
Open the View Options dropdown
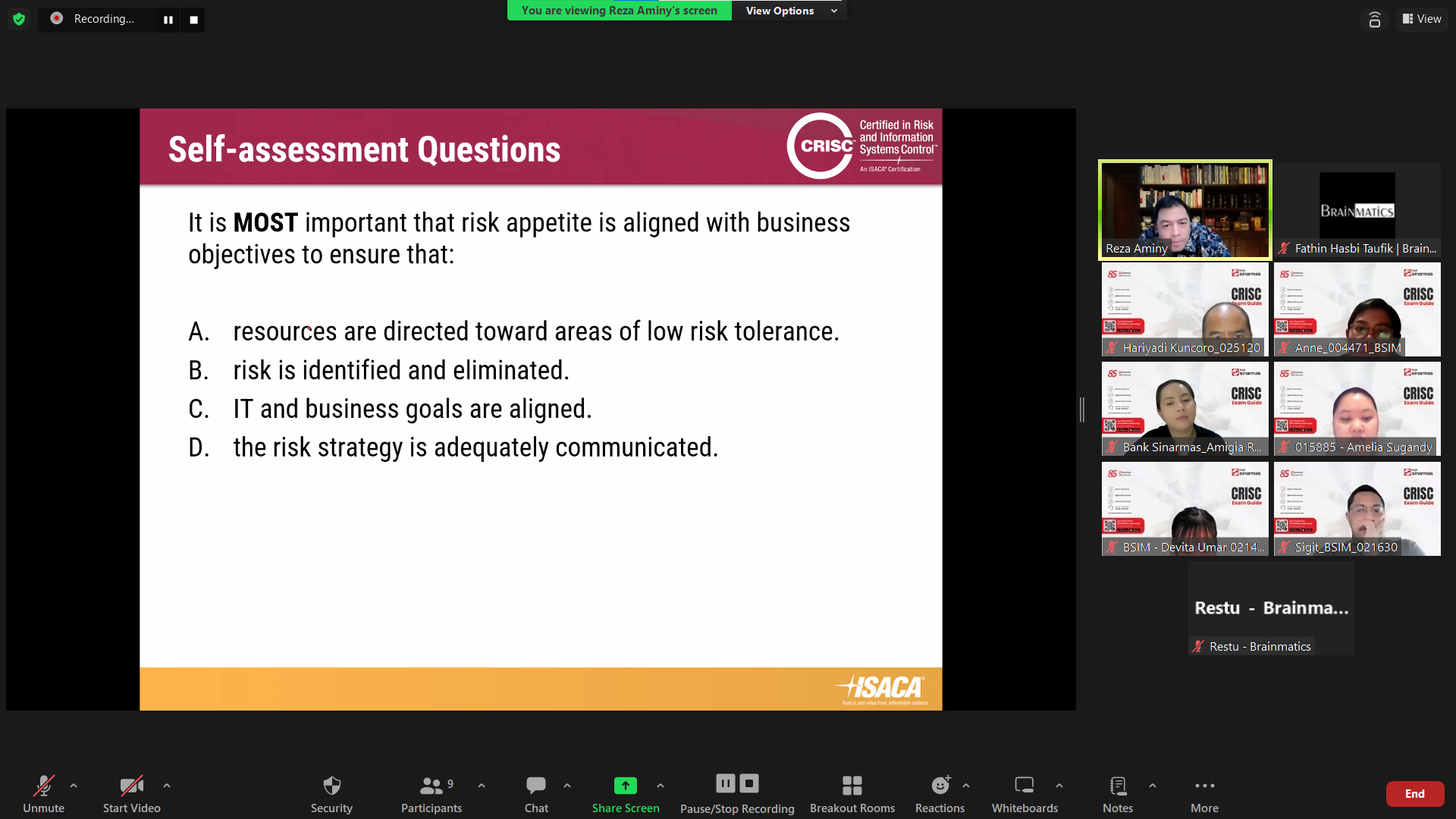pos(789,11)
